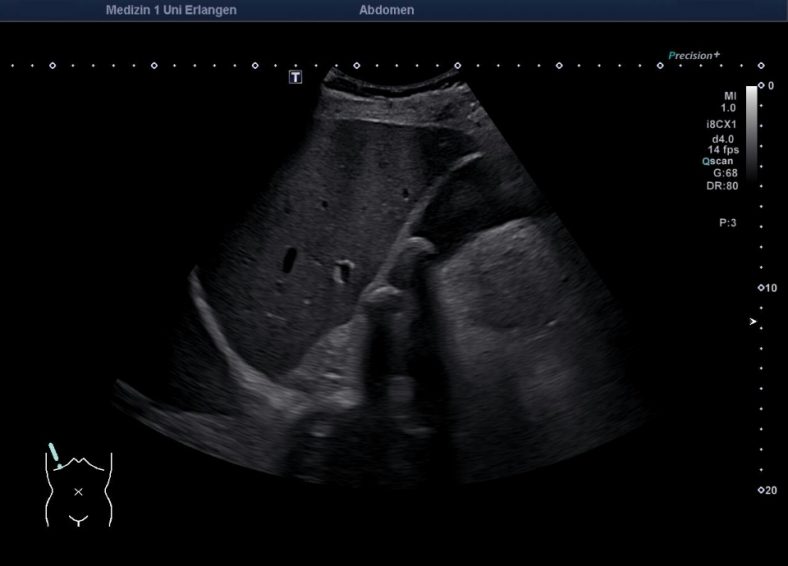Toggle the Qscan setting label
This screenshot has height=566, width=788.
pos(719,160)
